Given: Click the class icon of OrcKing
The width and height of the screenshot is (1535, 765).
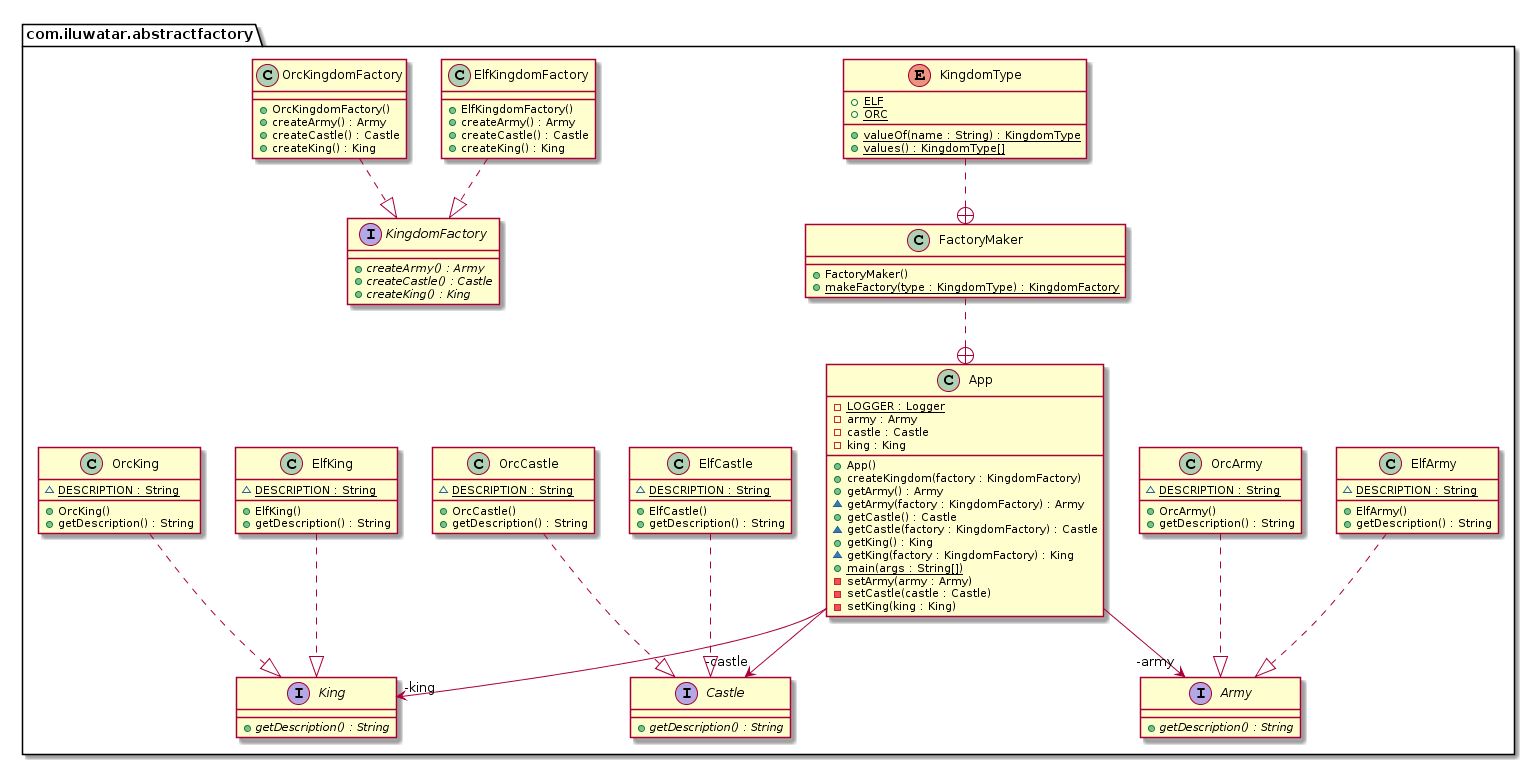Looking at the screenshot, I should pyautogui.click(x=93, y=463).
